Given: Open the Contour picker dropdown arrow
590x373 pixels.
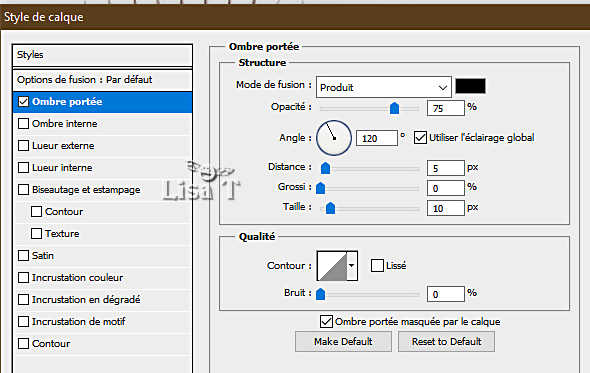Looking at the screenshot, I should tap(351, 266).
